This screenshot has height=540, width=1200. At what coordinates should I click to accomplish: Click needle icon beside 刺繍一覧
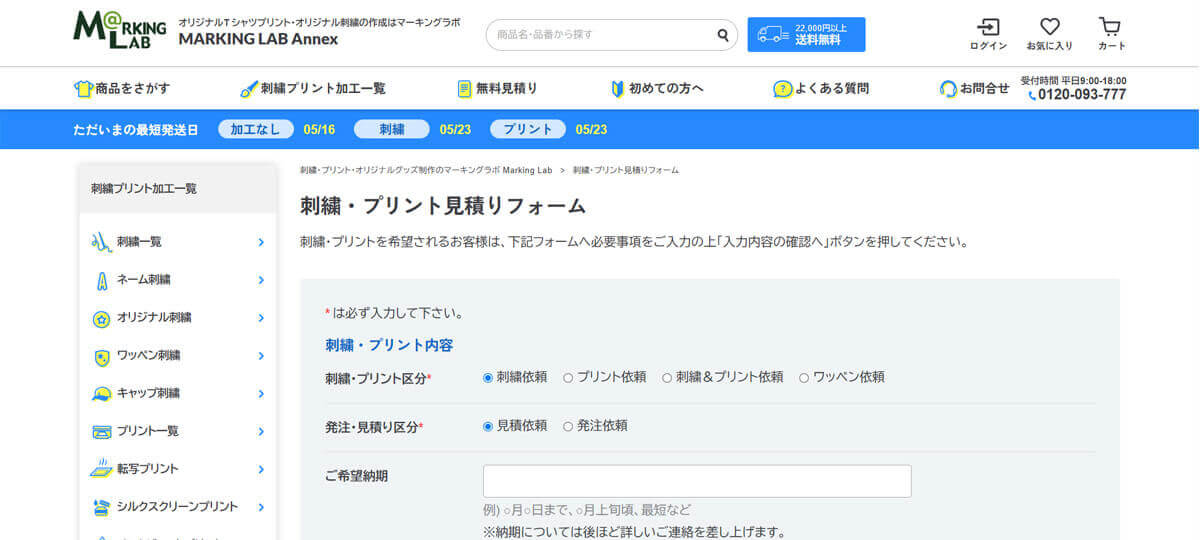[101, 241]
